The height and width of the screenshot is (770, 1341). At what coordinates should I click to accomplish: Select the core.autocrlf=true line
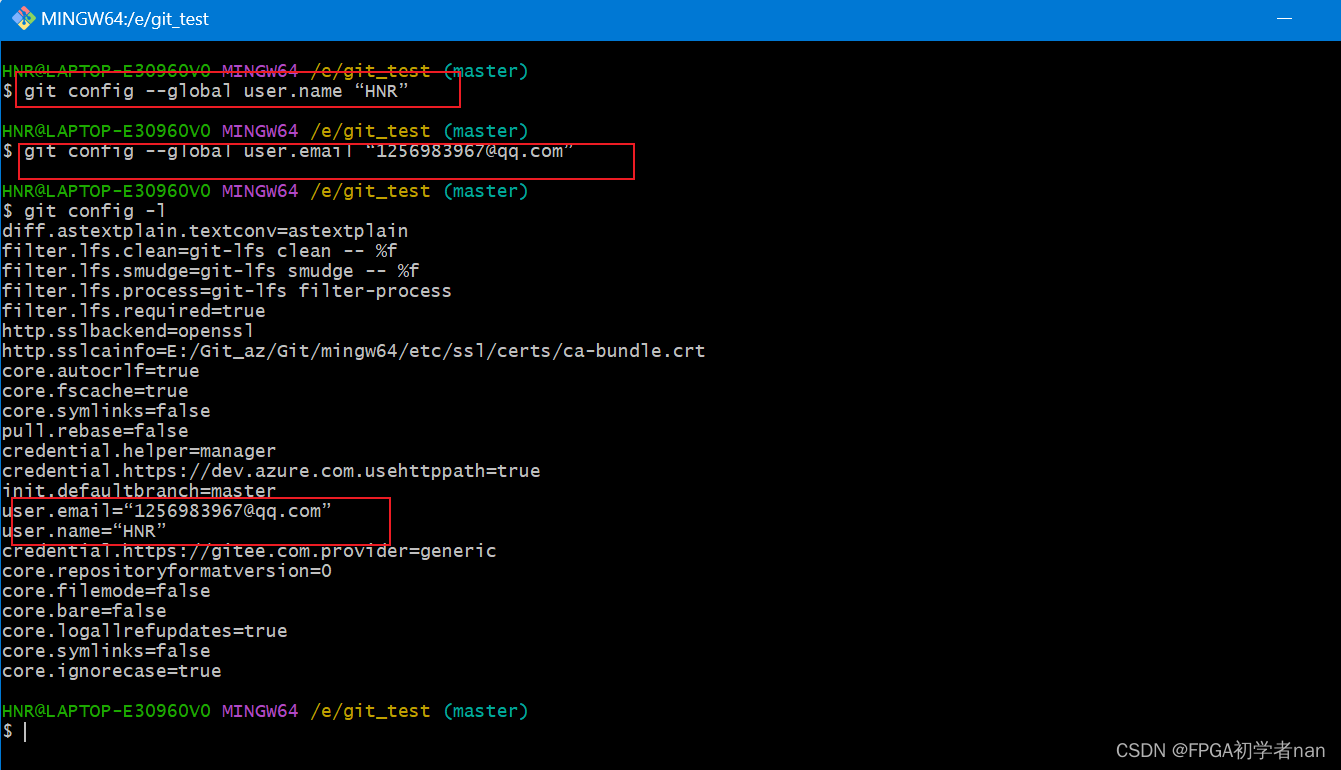(x=101, y=371)
